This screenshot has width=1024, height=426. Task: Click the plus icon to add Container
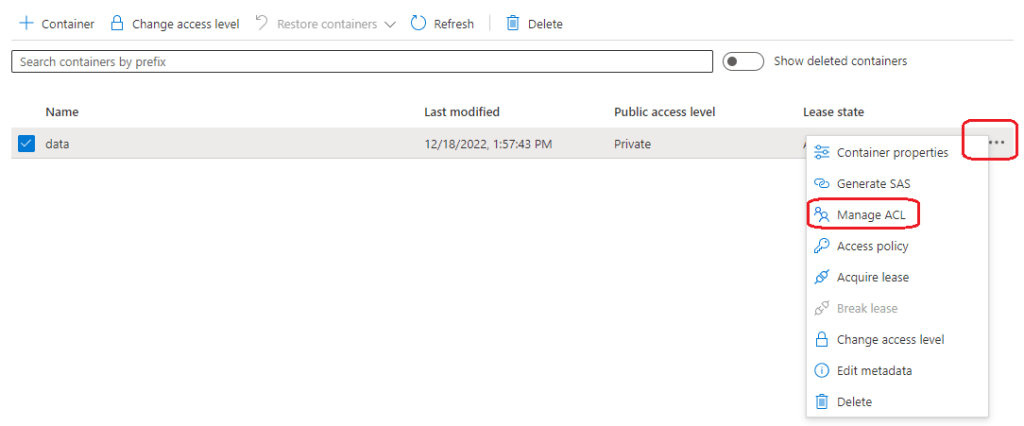coord(26,23)
